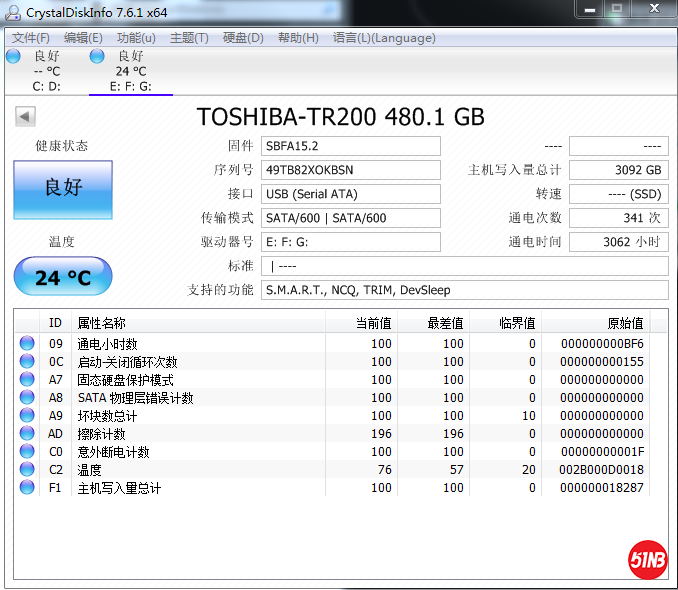This screenshot has width=678, height=590.
Task: Click status orb for attribute C0
Action: [27, 451]
